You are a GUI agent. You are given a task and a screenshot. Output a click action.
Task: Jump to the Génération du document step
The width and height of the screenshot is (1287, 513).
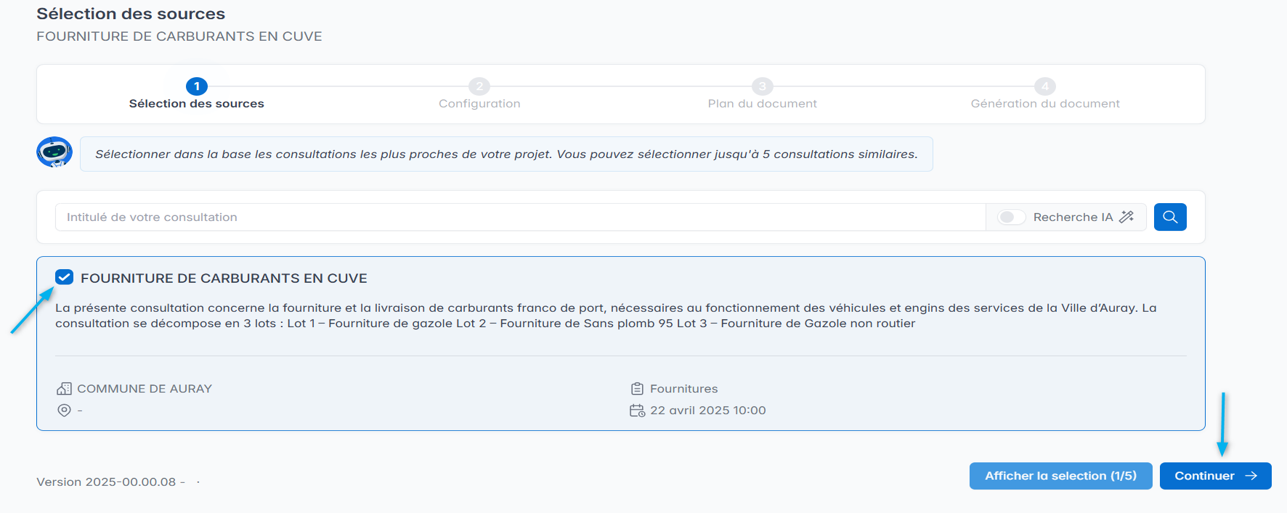(1045, 103)
